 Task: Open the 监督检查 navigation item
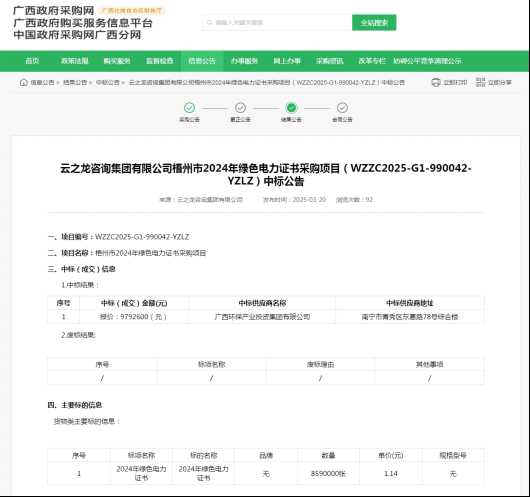pos(160,61)
